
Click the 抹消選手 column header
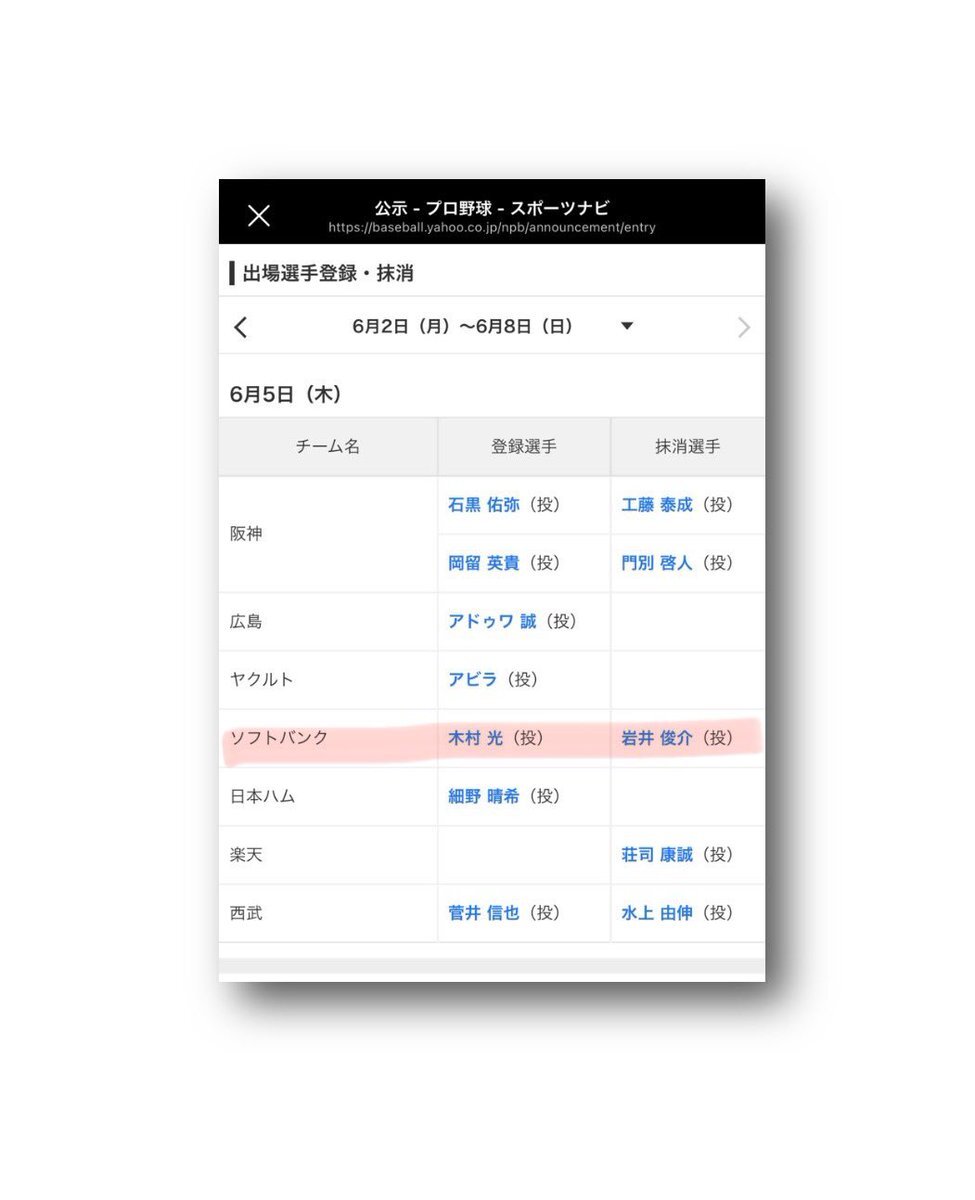(x=688, y=447)
